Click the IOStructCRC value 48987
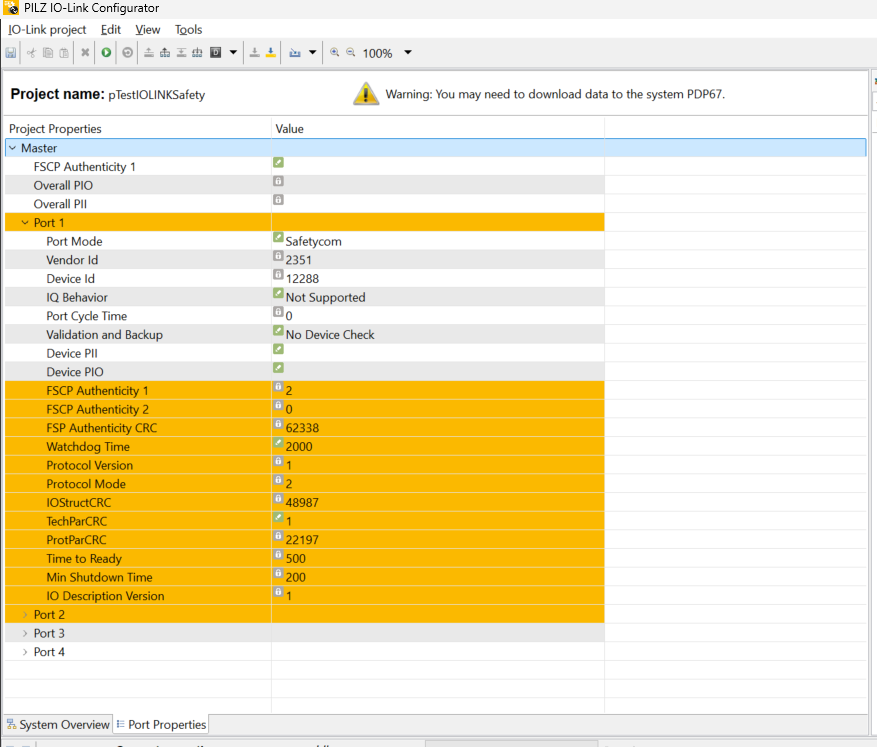Image resolution: width=877 pixels, height=747 pixels. (302, 503)
